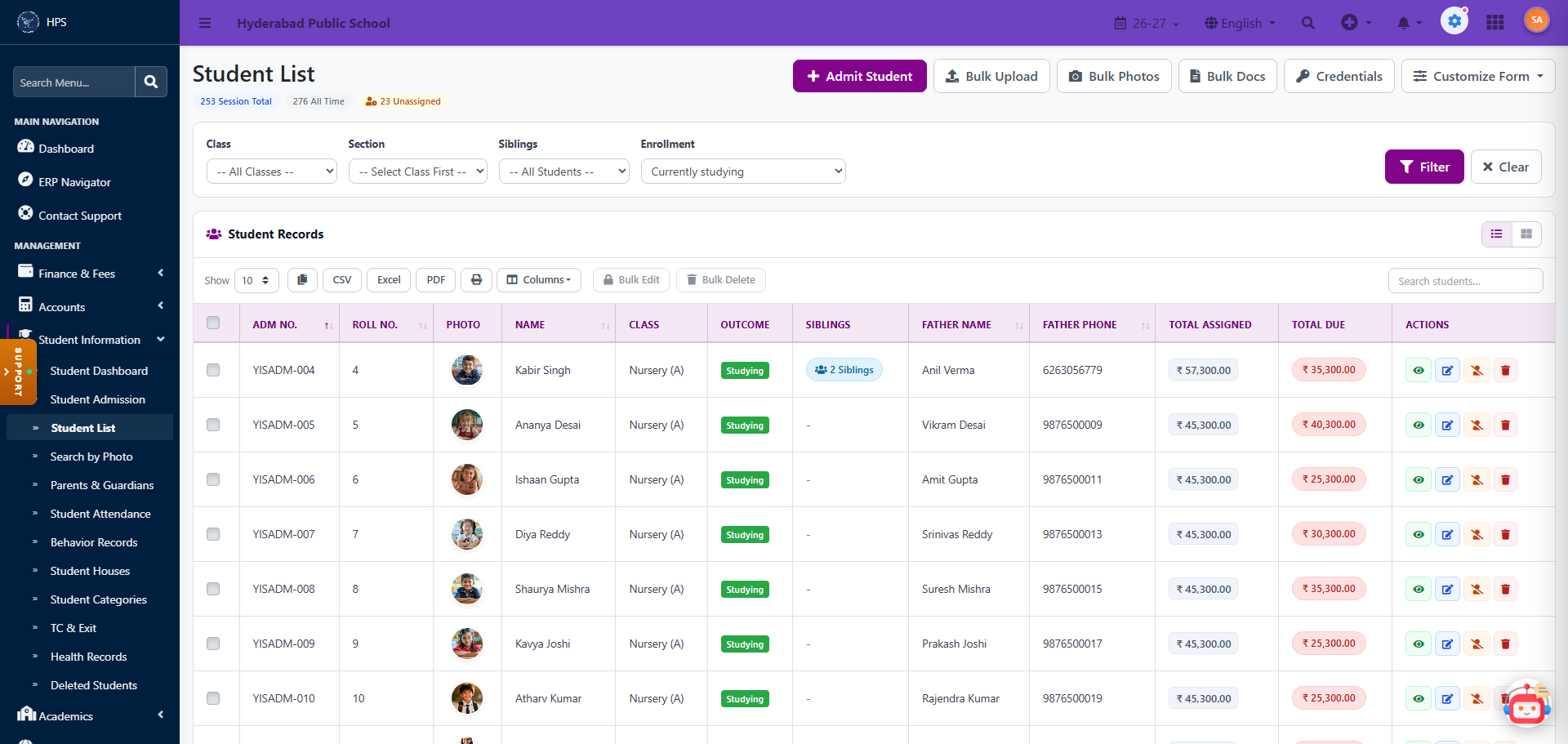Switch to grid card view icon
The image size is (1568, 744).
1526,234
